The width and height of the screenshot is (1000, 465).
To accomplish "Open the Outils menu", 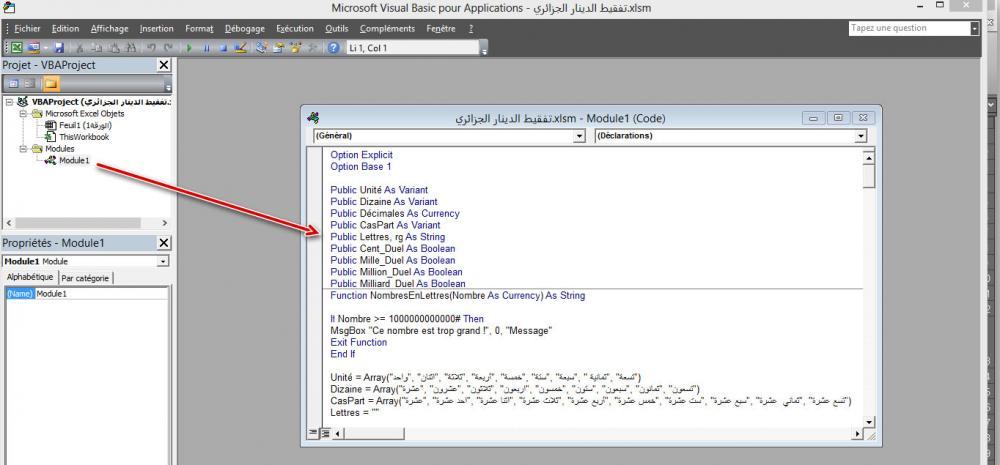I will tap(337, 29).
